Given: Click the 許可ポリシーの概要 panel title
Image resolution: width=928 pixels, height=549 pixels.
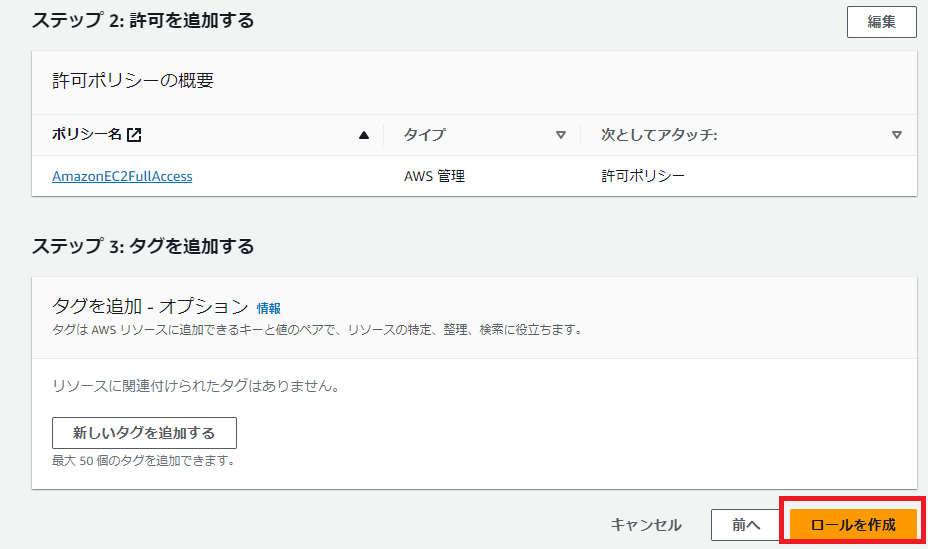Looking at the screenshot, I should click(x=133, y=81).
